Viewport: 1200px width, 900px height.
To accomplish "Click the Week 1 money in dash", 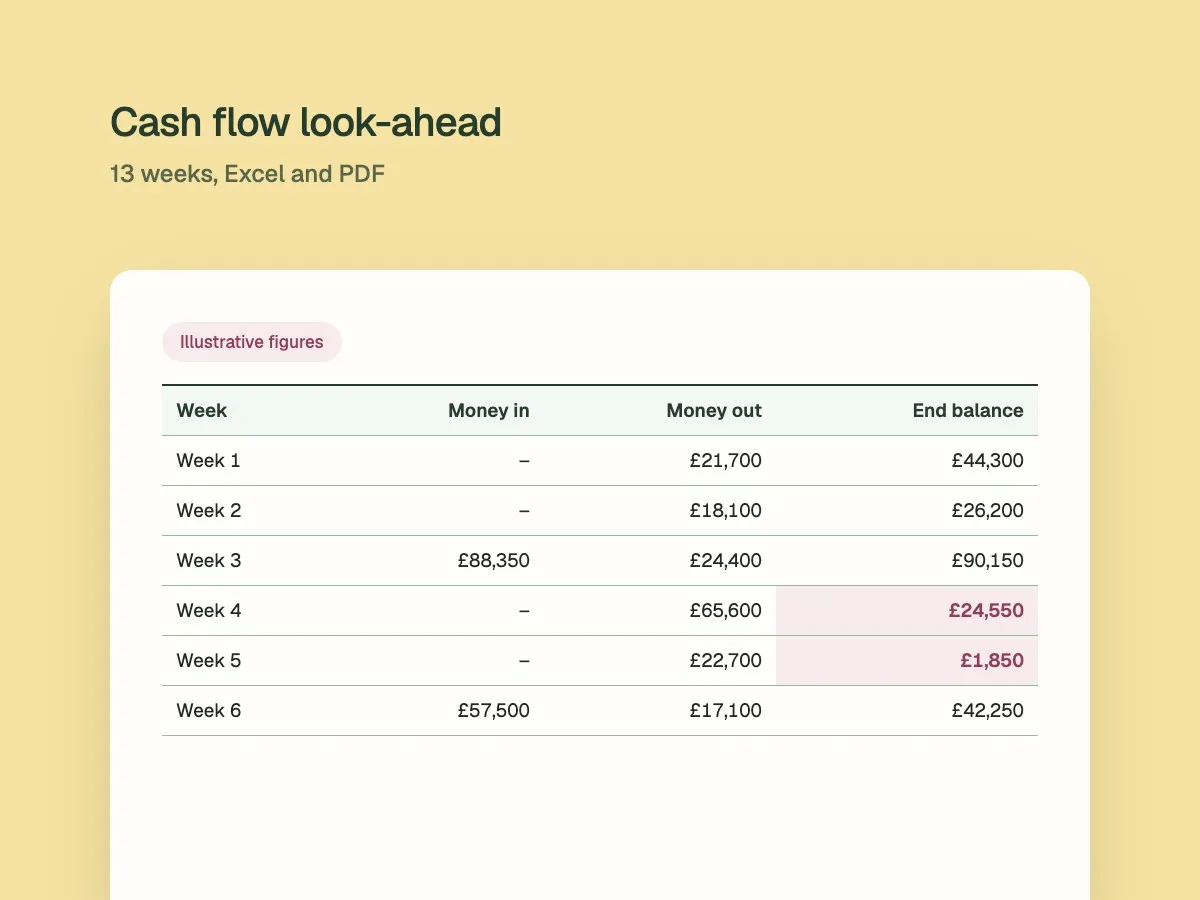I will tap(524, 461).
